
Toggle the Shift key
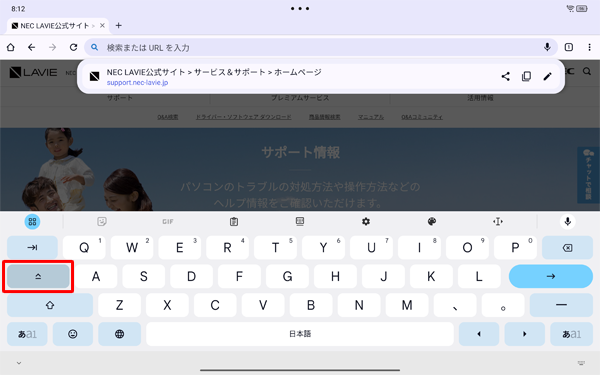[50, 305]
